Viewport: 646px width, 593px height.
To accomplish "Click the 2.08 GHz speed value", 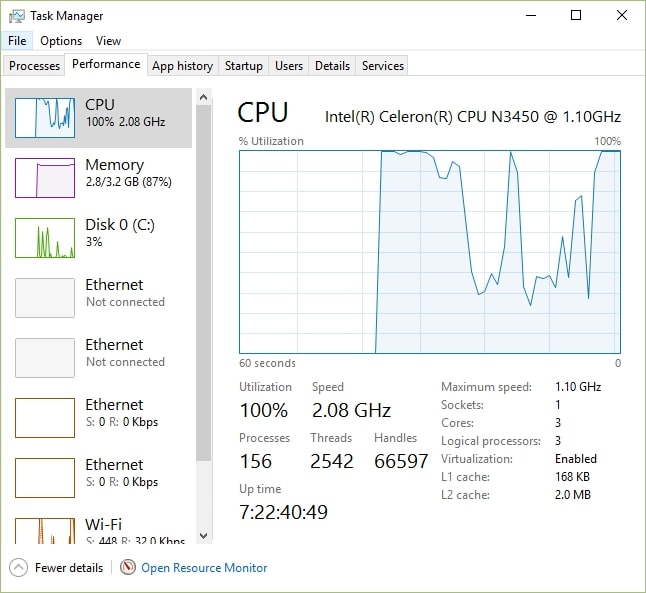I will click(351, 410).
